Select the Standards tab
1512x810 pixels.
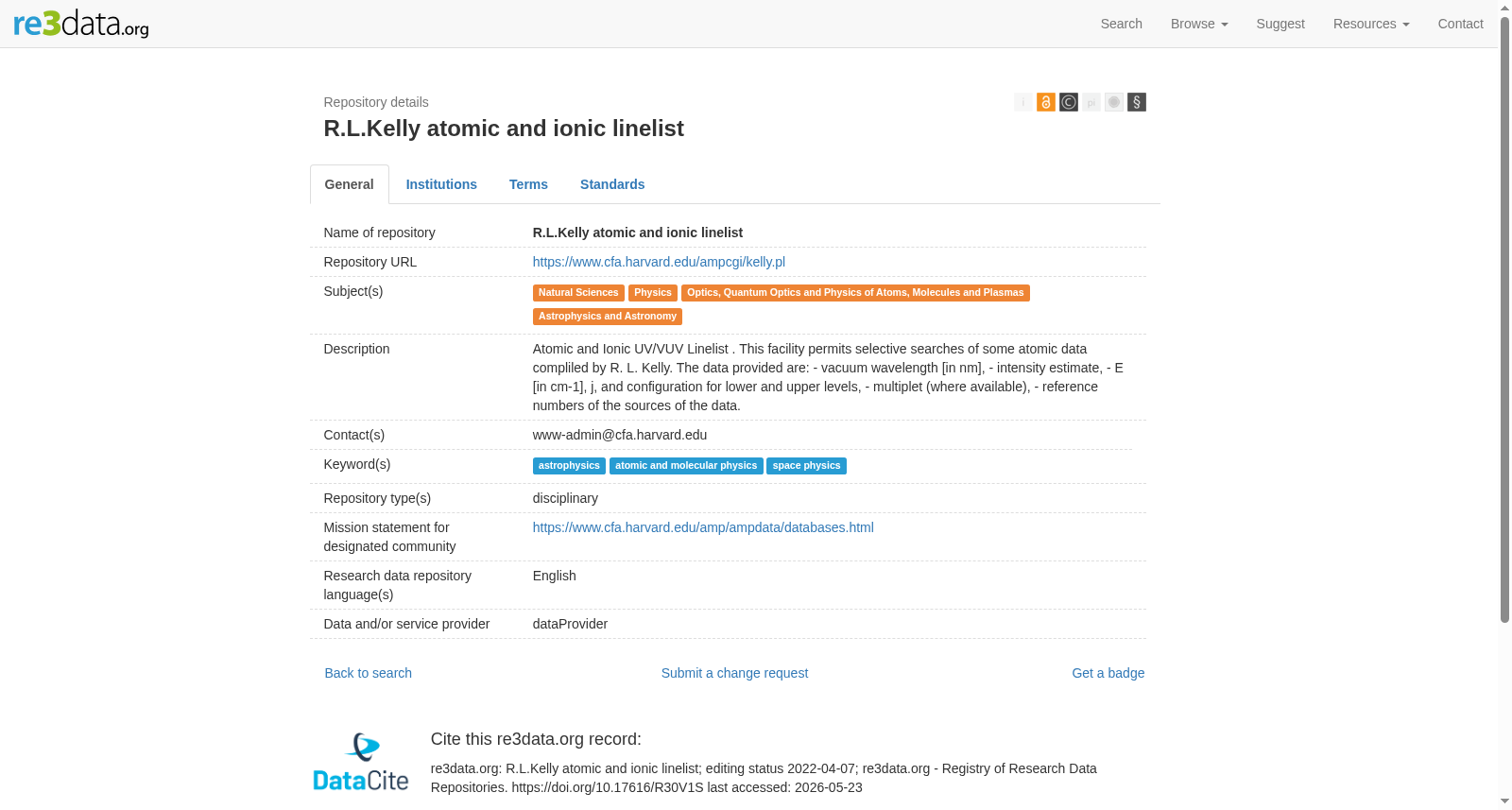(x=612, y=184)
